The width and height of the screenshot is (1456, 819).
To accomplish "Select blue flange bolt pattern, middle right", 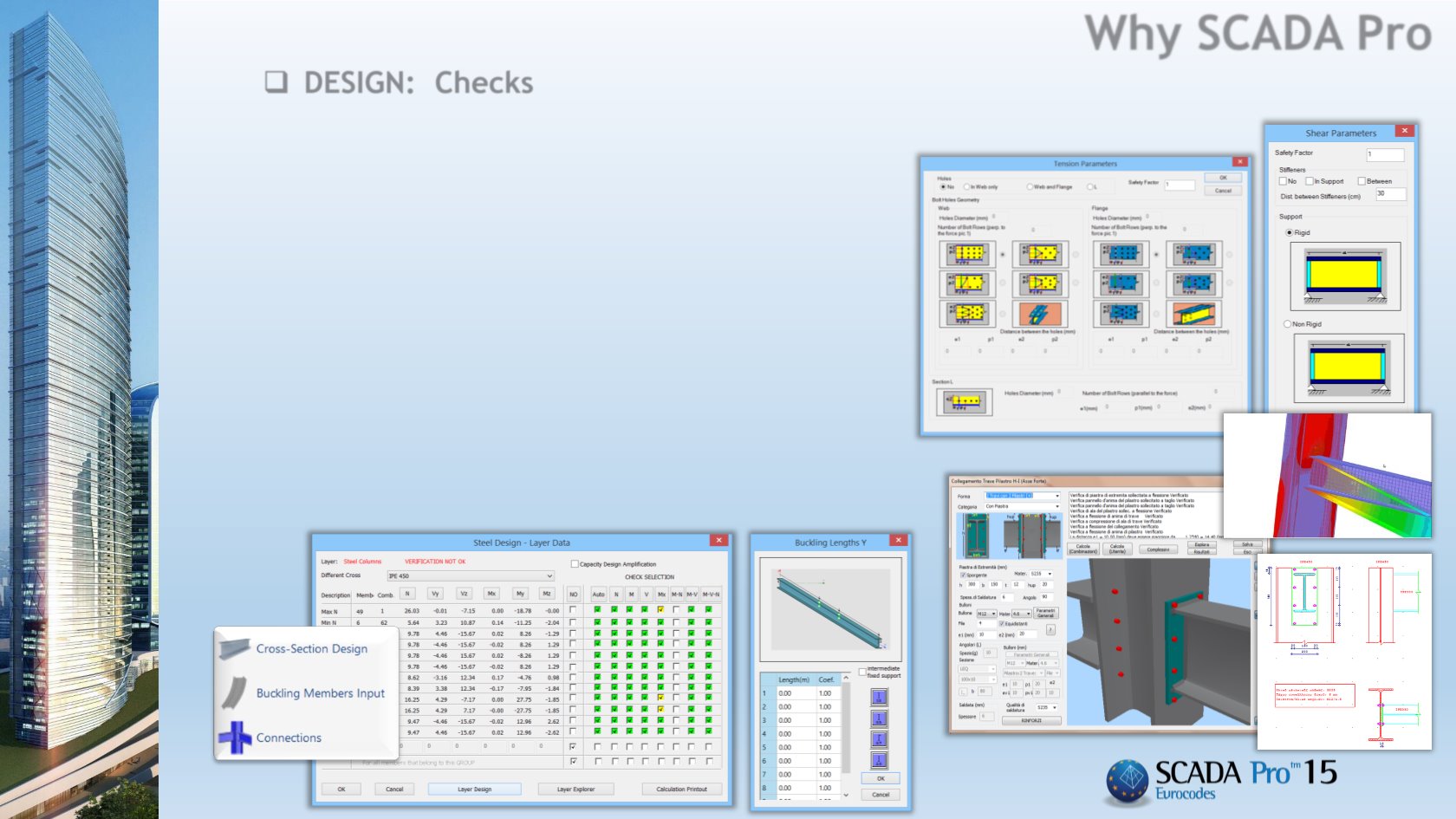I will [1194, 283].
